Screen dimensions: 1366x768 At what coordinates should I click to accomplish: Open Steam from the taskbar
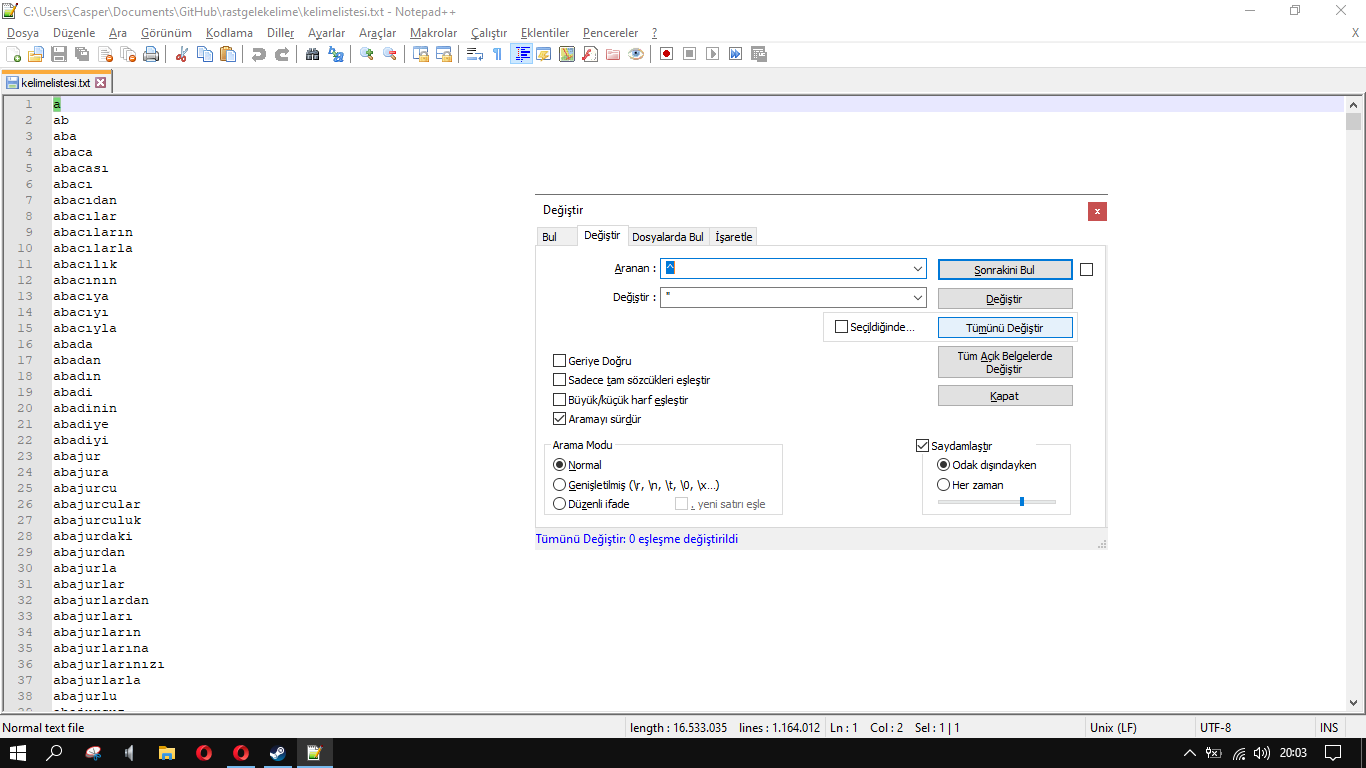[277, 753]
